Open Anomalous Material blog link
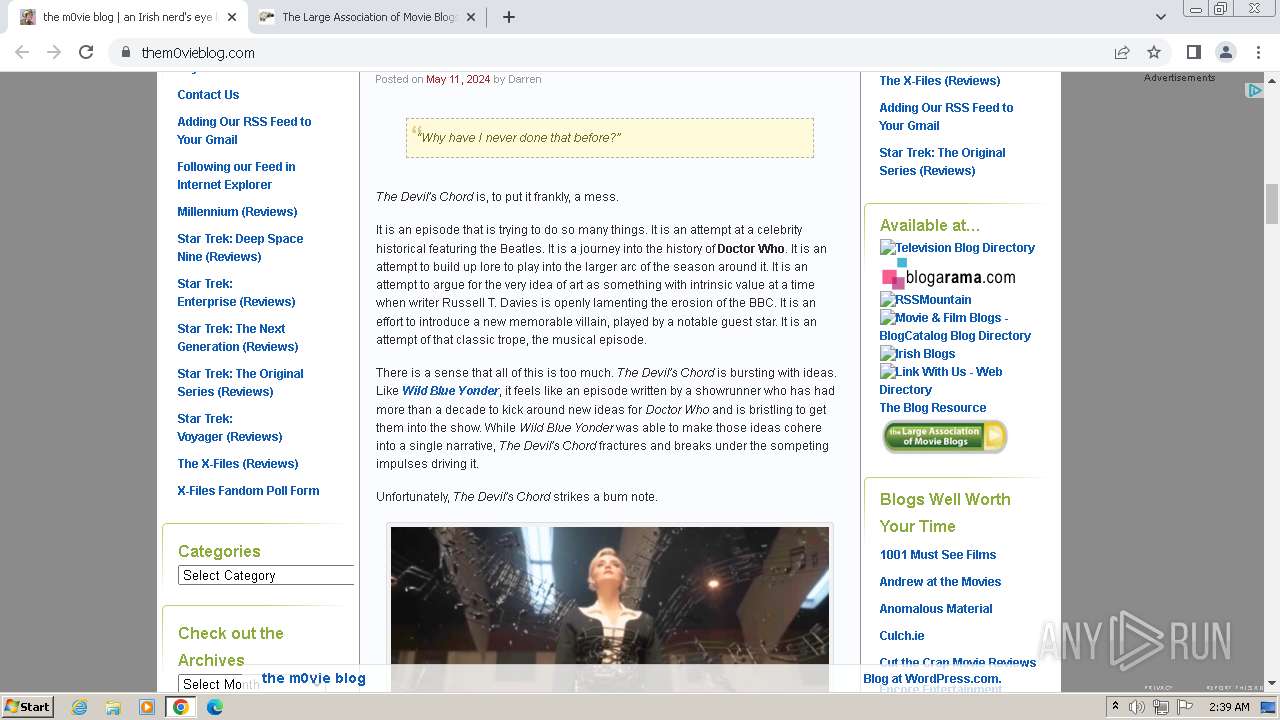The height and width of the screenshot is (720, 1280). click(x=936, y=608)
